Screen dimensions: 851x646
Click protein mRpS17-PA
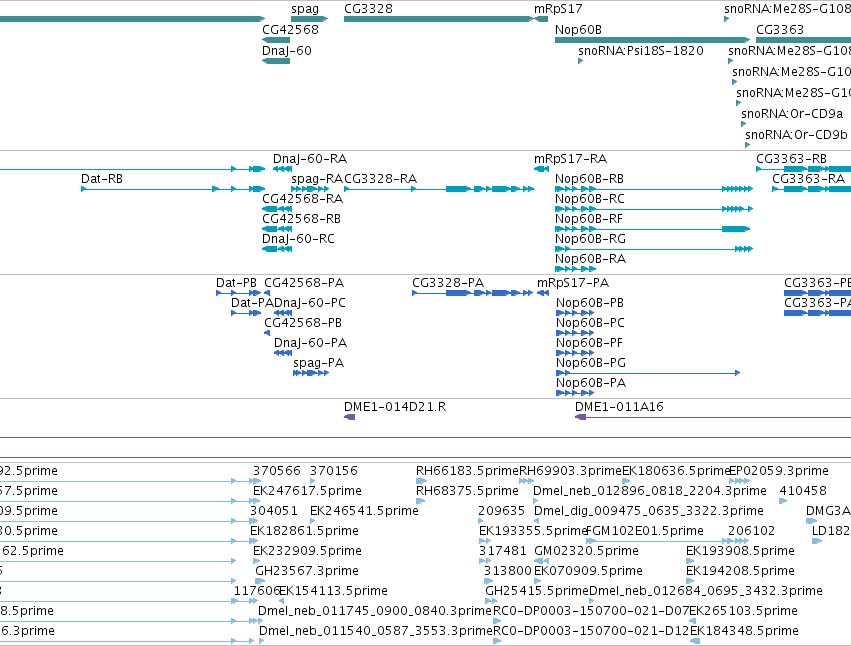coord(573,283)
